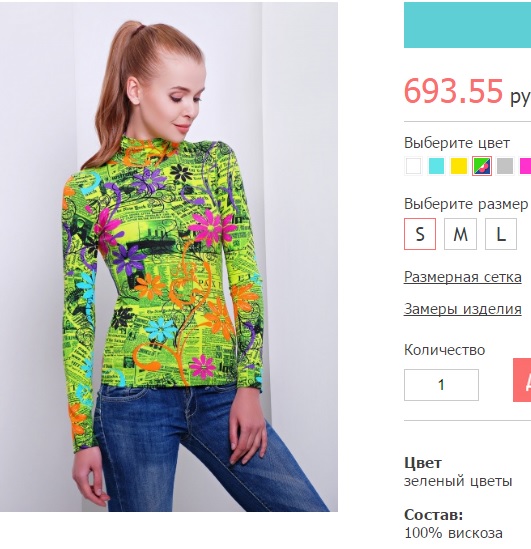Screen dimensions: 531x549
Task: Click the red add-to-cart button
Action: (522, 380)
